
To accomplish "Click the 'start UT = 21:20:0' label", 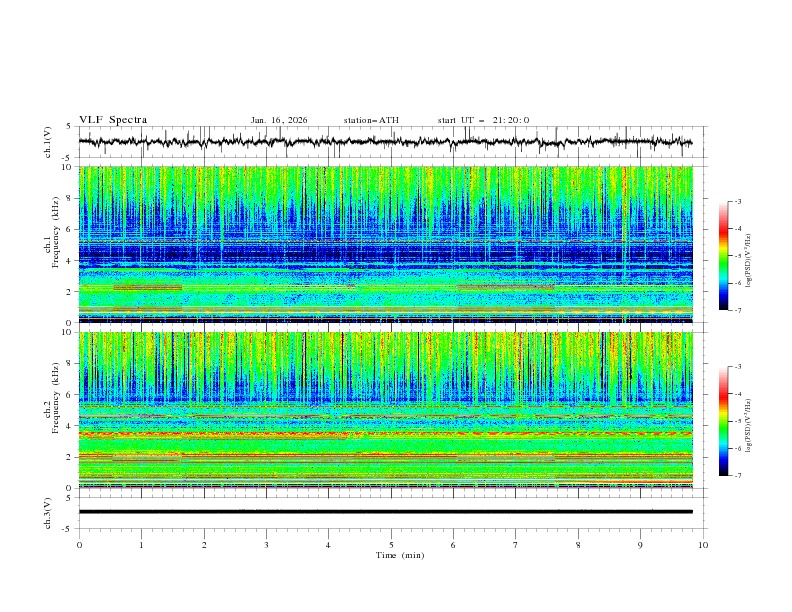I will pyautogui.click(x=483, y=120).
